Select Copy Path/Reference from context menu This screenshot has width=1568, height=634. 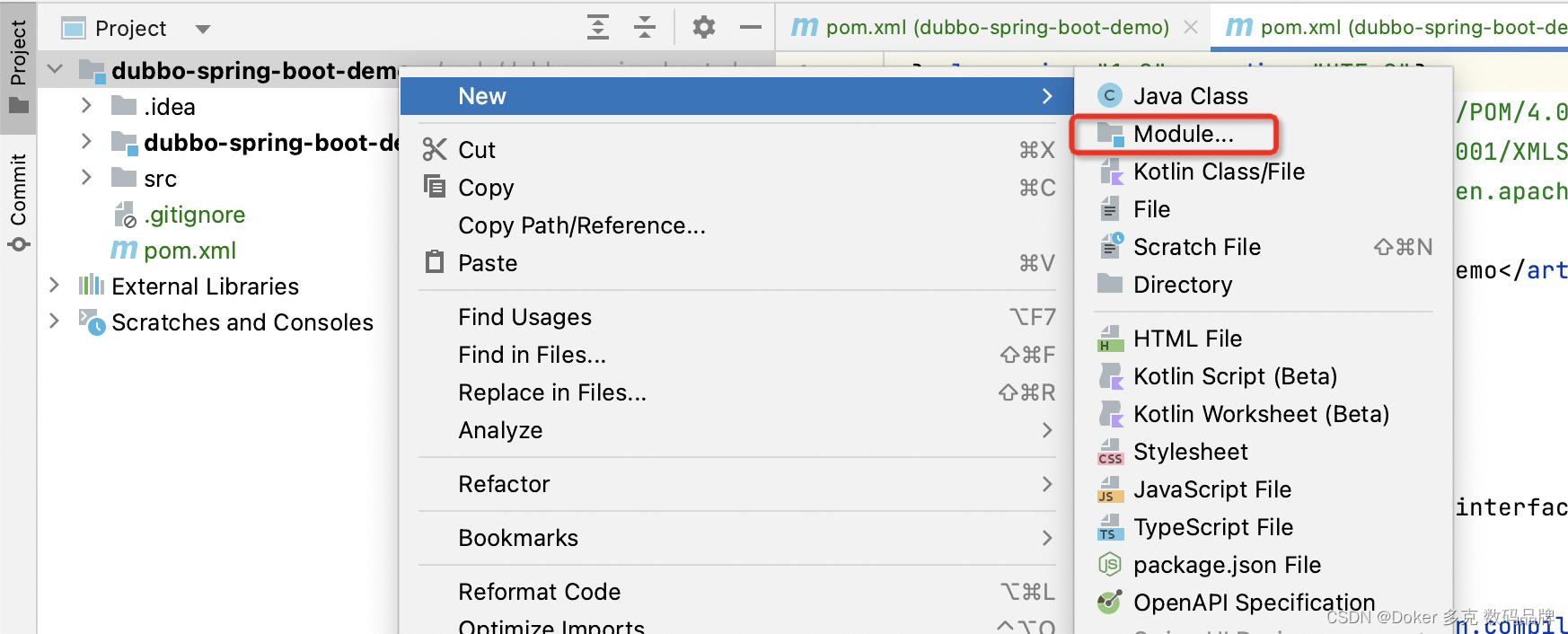pos(581,225)
